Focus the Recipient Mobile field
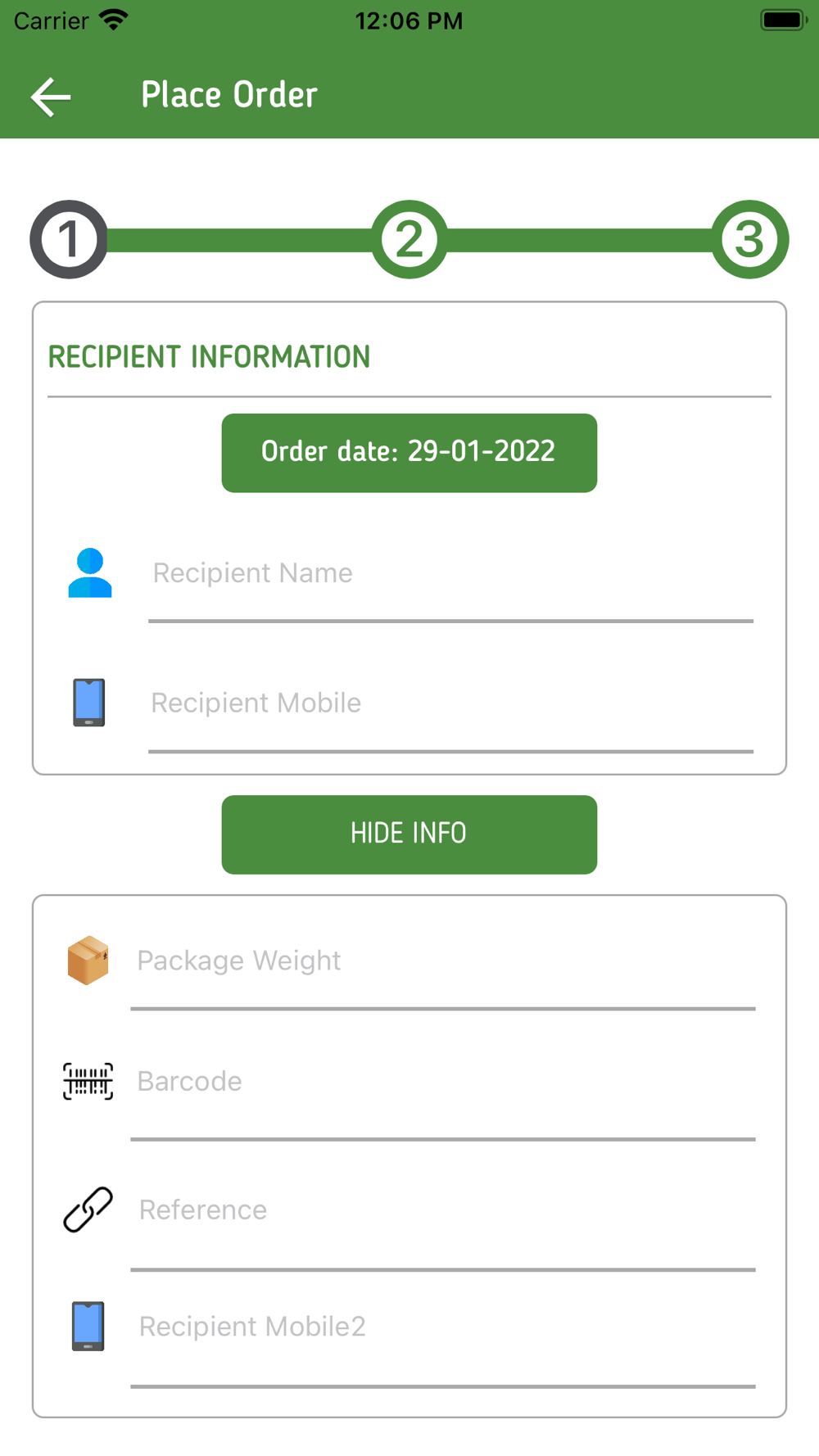This screenshot has width=819, height=1456. click(450, 703)
